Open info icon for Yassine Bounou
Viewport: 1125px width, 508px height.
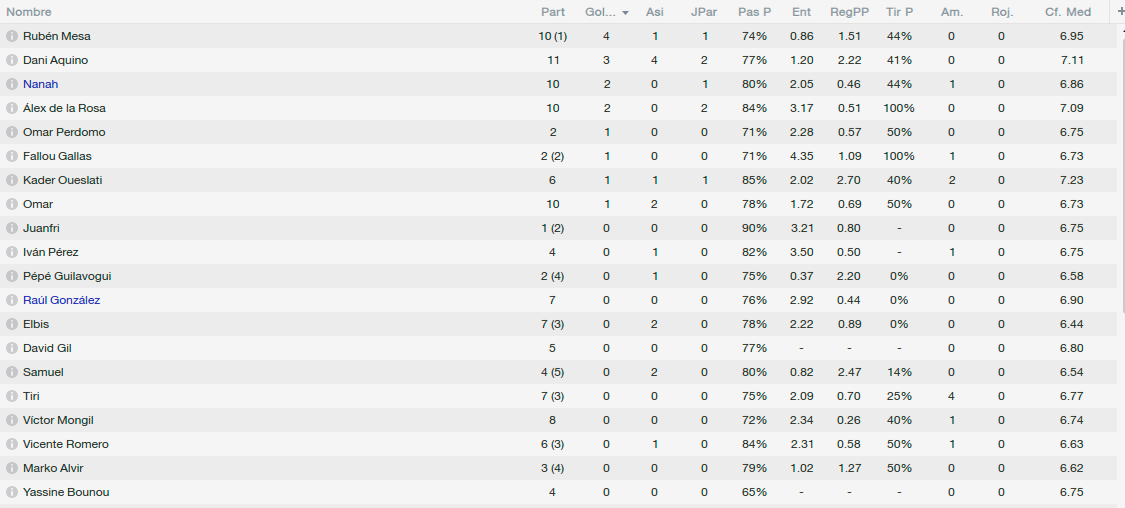coord(11,492)
